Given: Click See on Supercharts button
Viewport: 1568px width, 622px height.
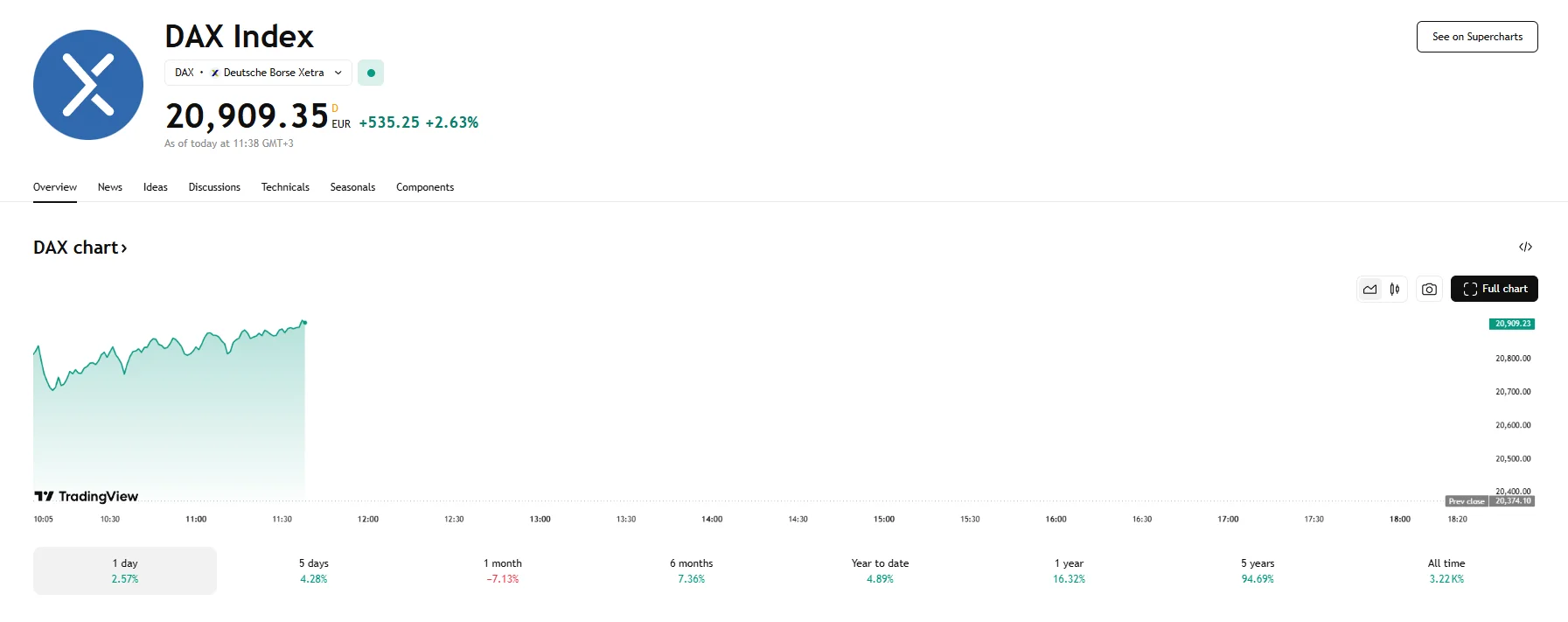Looking at the screenshot, I should 1477,37.
